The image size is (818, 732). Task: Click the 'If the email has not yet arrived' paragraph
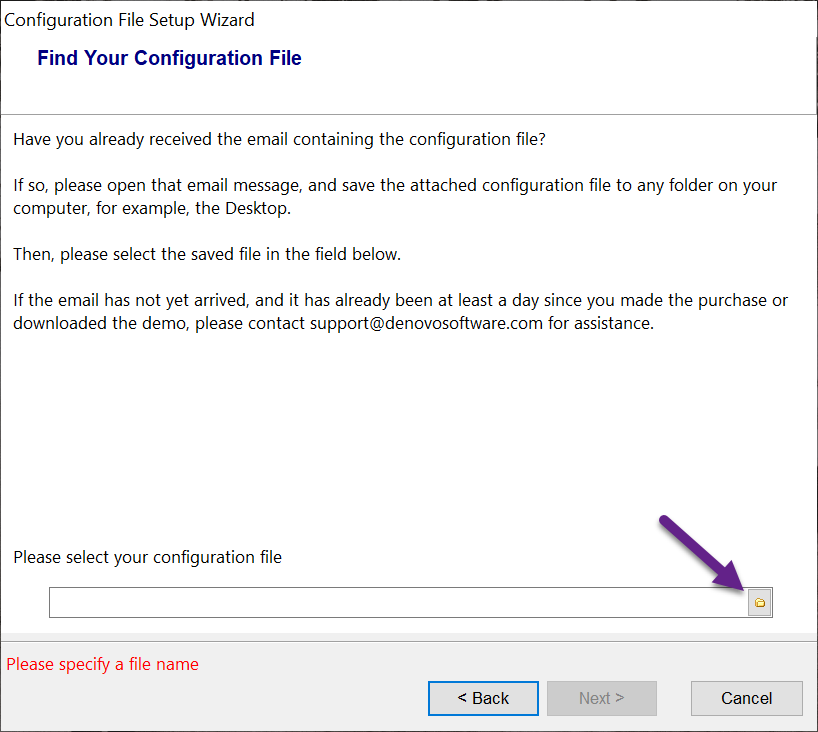click(400, 311)
